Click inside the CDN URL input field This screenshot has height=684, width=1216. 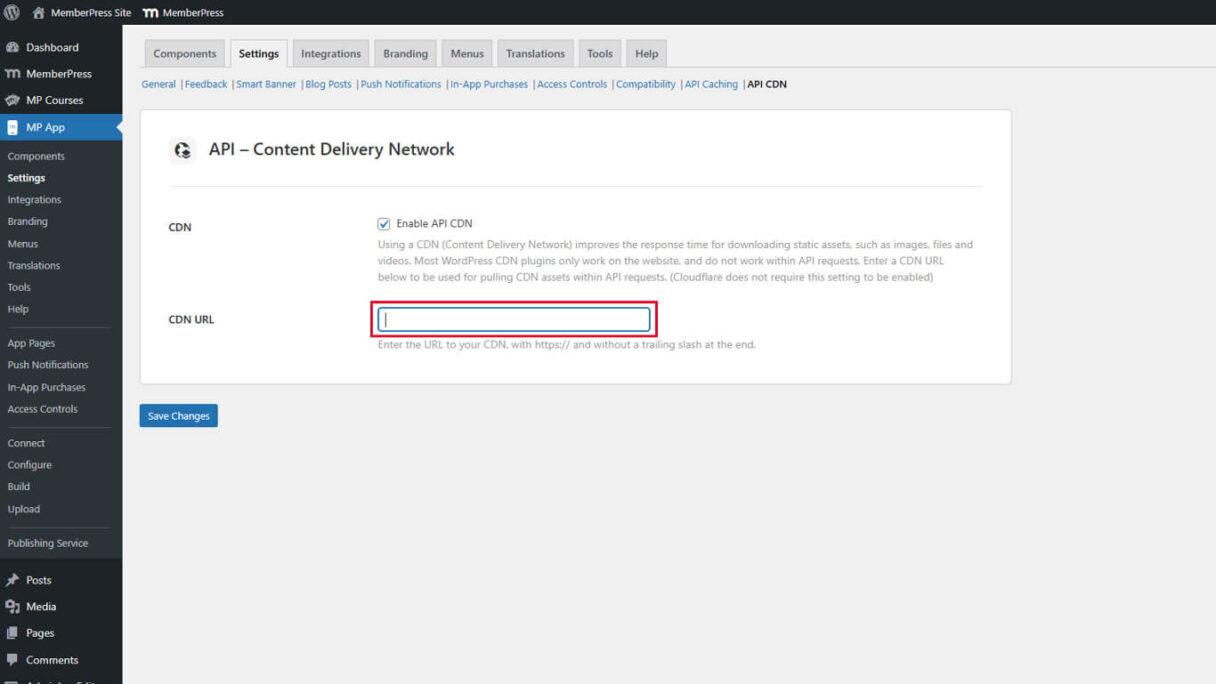513,318
